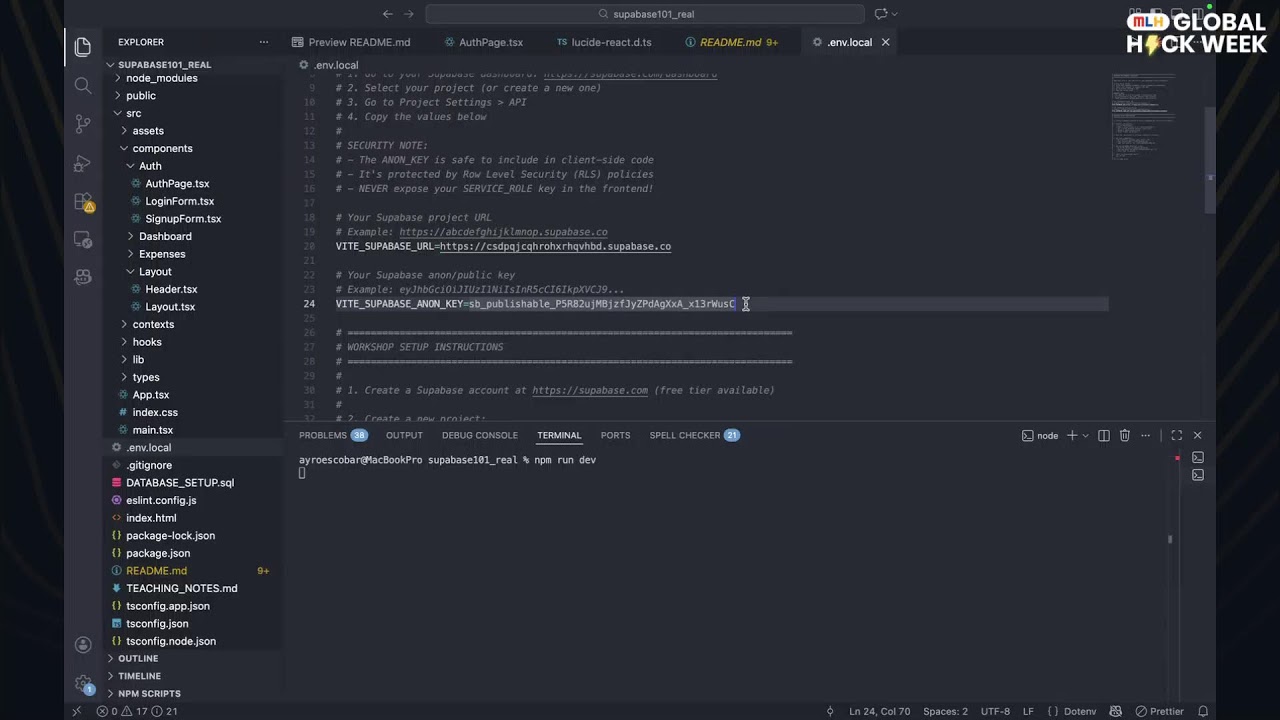The height and width of the screenshot is (720, 1280).
Task: Open the Remote Explorer icon
Action: (83, 240)
